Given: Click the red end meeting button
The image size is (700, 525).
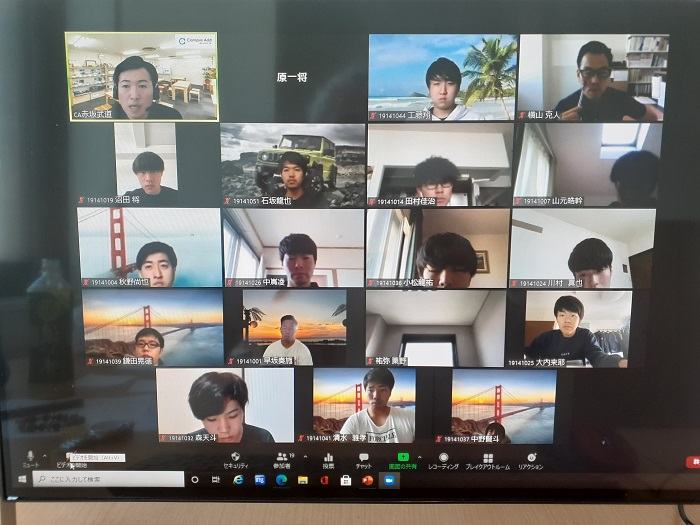Looking at the screenshot, I should 693,462.
